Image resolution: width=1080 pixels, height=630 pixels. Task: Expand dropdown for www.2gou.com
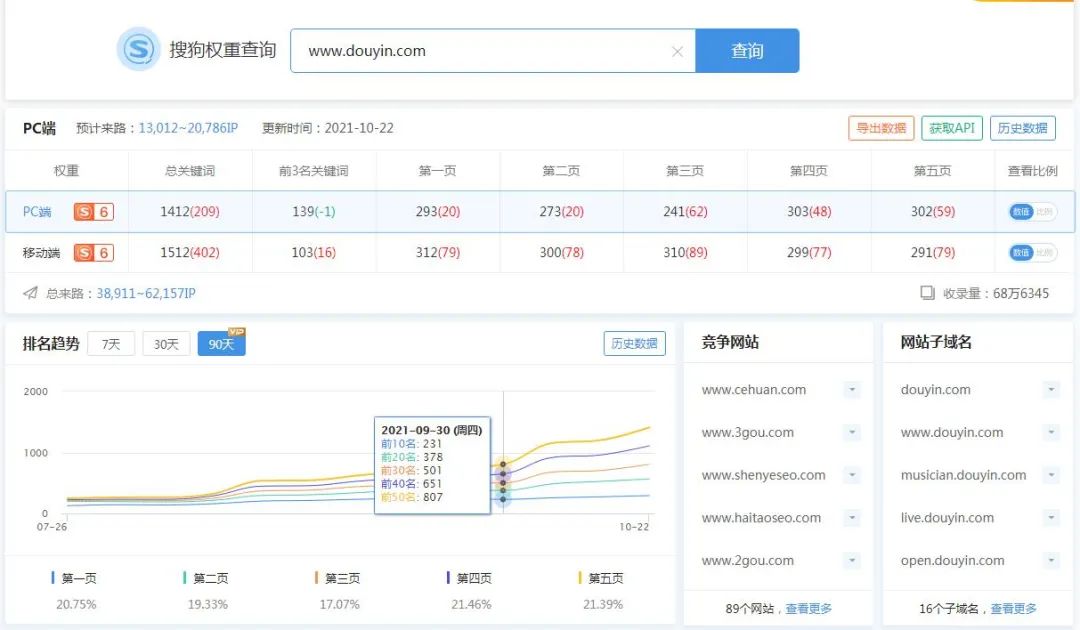[852, 560]
